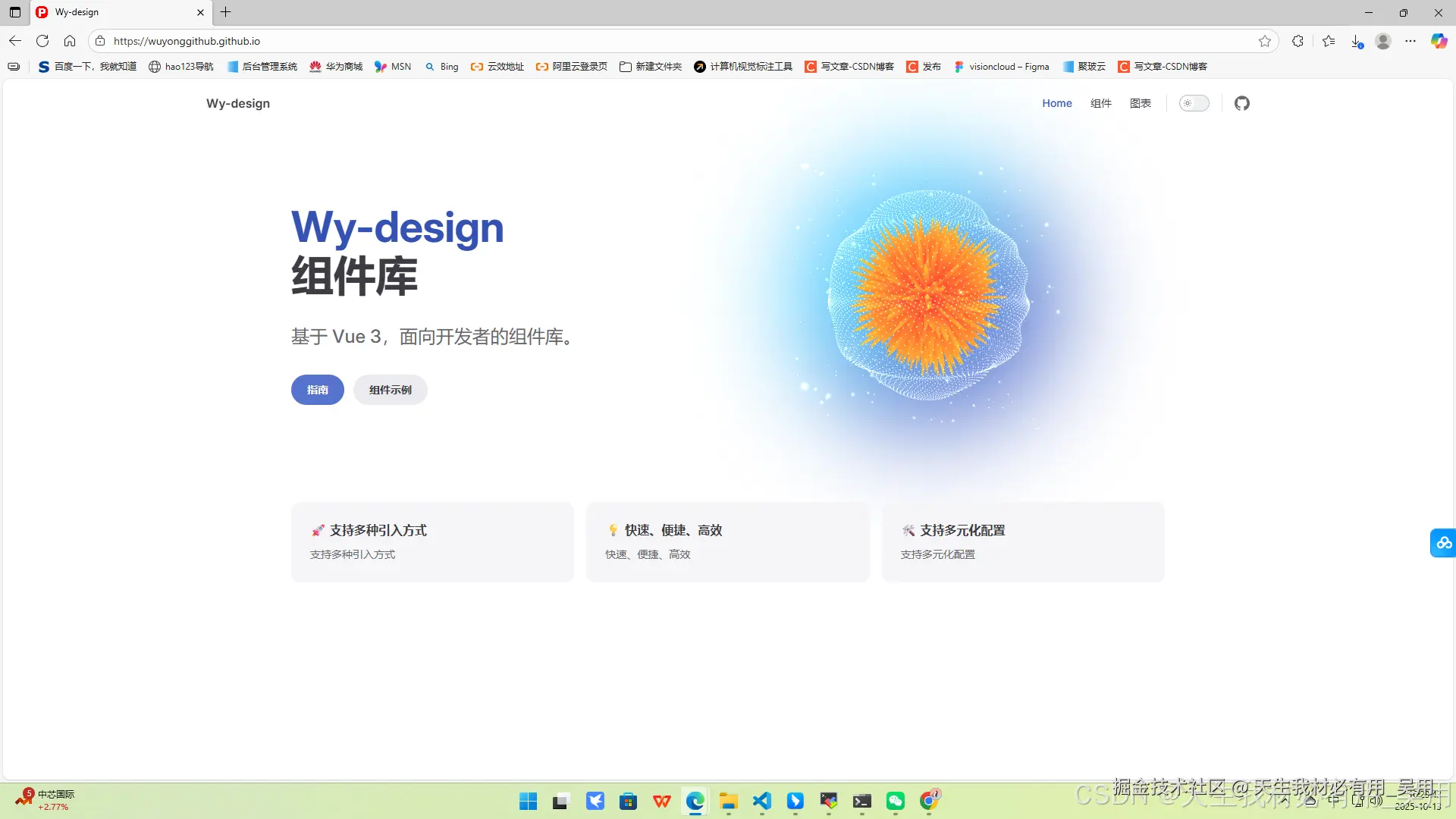Click the 组件示例 button
The height and width of the screenshot is (819, 1456).
click(x=390, y=389)
